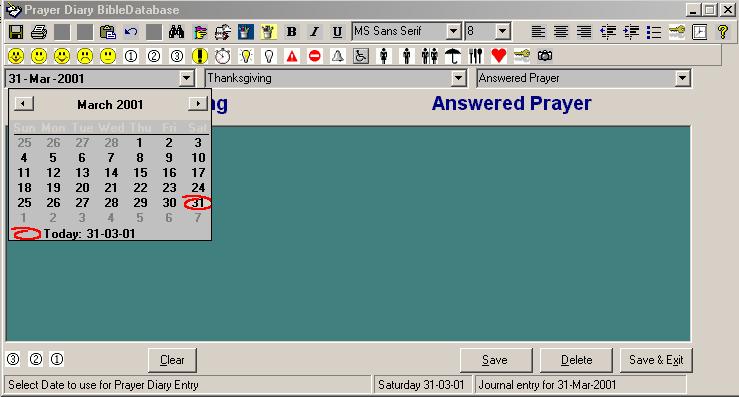Image resolution: width=739 pixels, height=397 pixels.
Task: Click the floppy disk save icon
Action: pyautogui.click(x=16, y=32)
